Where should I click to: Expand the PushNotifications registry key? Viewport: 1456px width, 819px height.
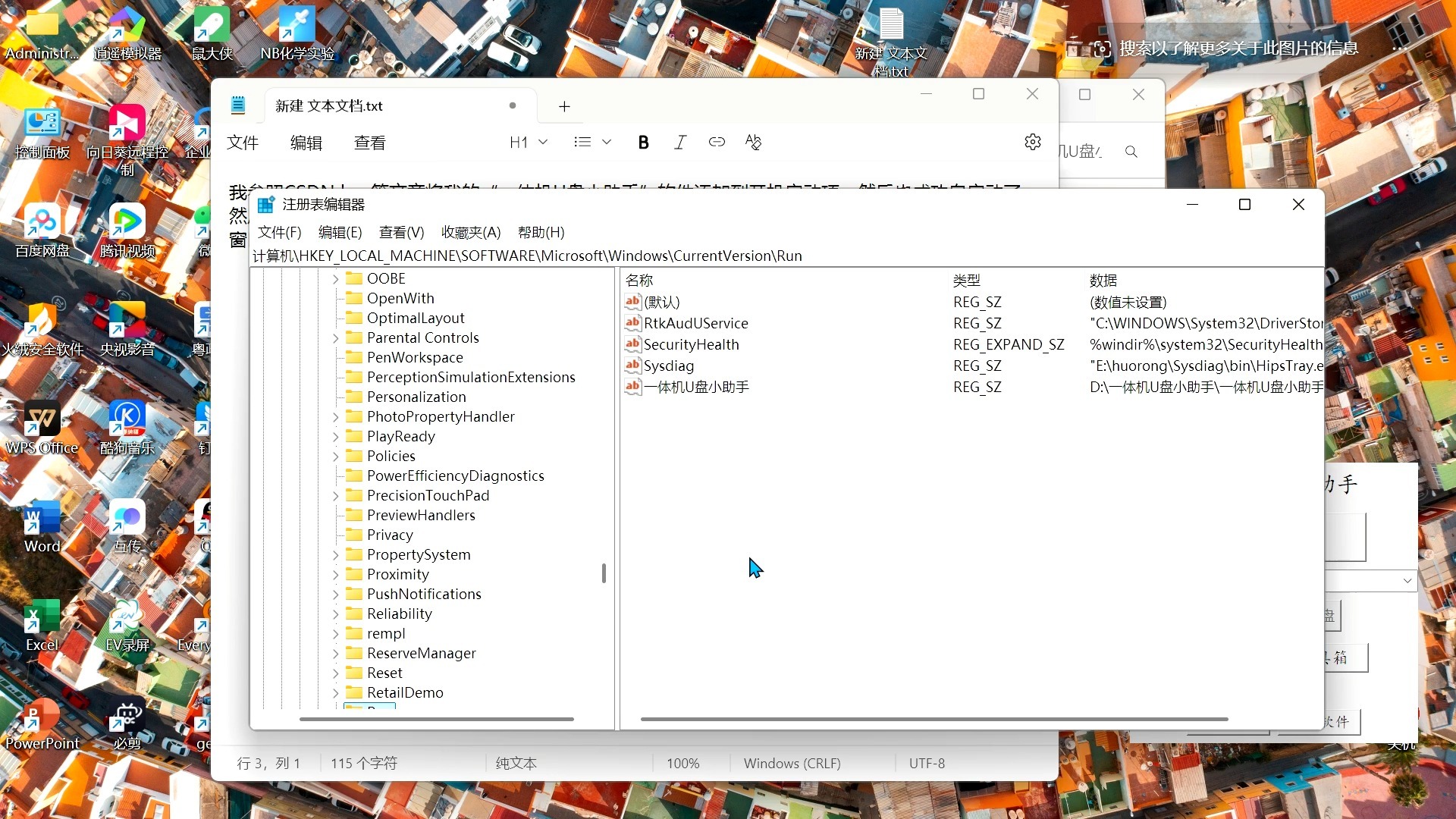(x=337, y=594)
